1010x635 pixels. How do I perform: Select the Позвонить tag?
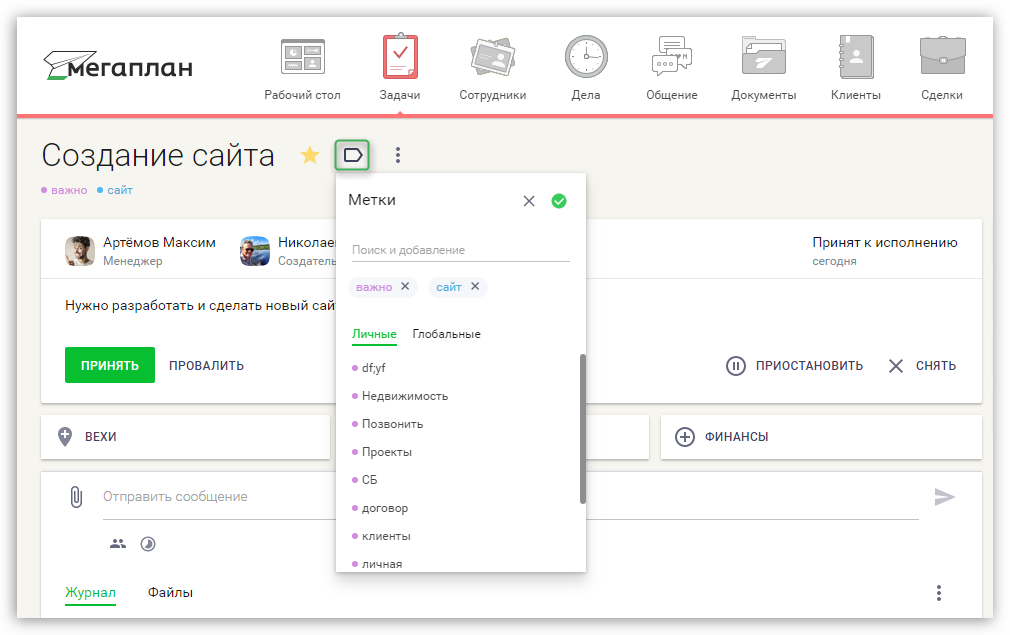coord(388,424)
